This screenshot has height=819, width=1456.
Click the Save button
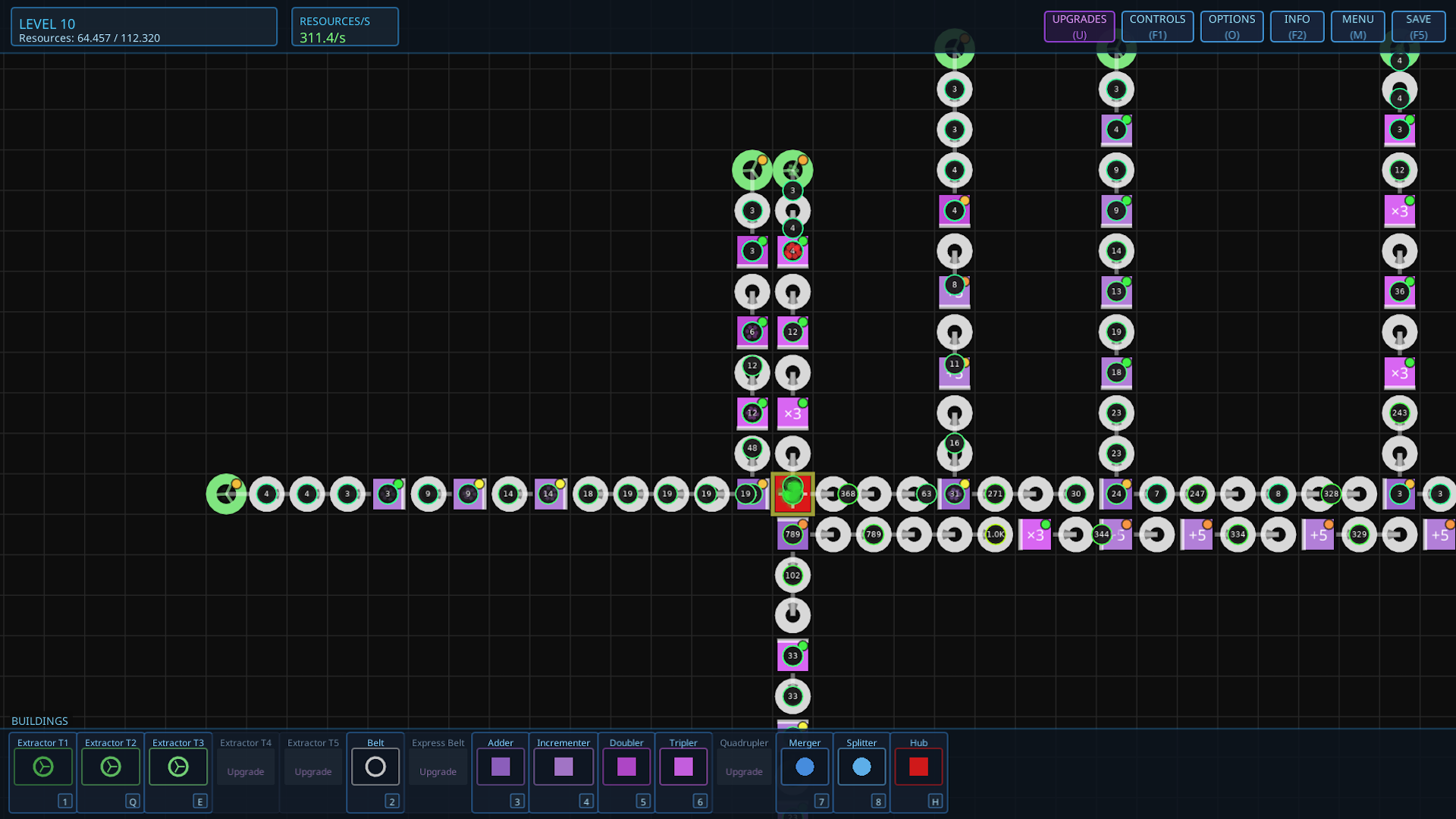click(1418, 27)
